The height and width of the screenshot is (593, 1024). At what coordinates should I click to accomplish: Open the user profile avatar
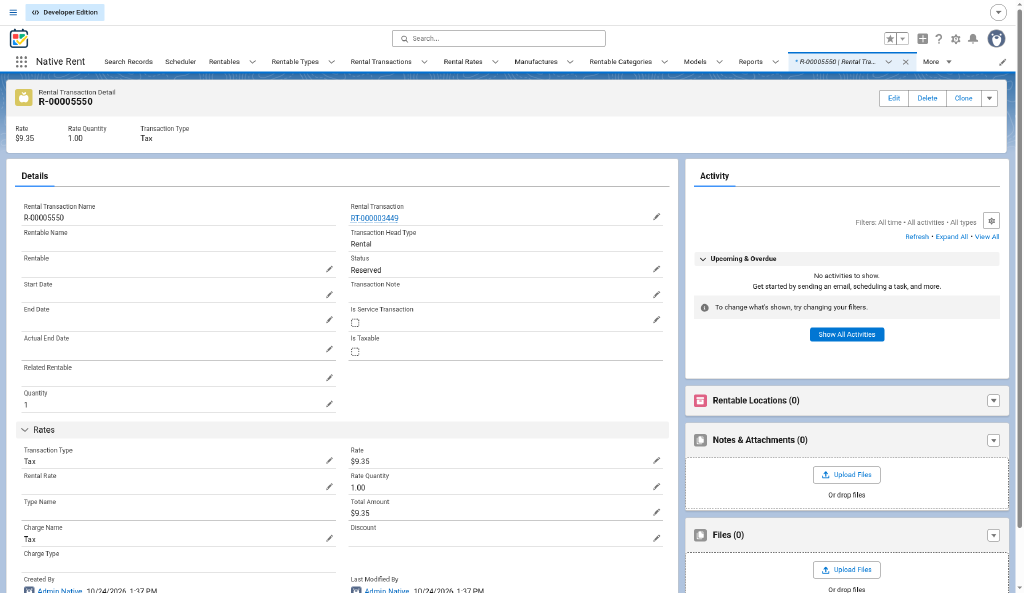tap(996, 39)
